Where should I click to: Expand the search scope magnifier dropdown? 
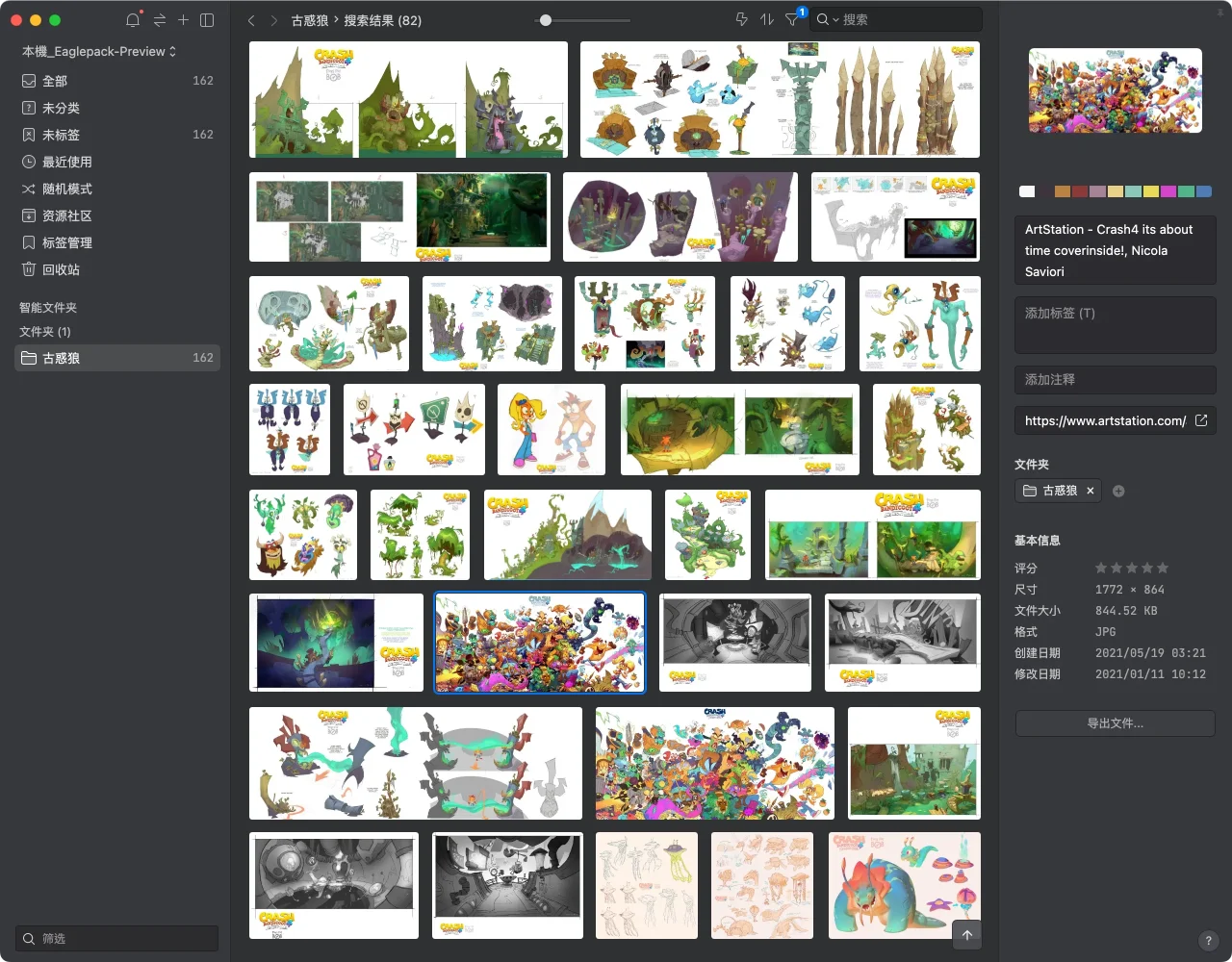(x=827, y=19)
